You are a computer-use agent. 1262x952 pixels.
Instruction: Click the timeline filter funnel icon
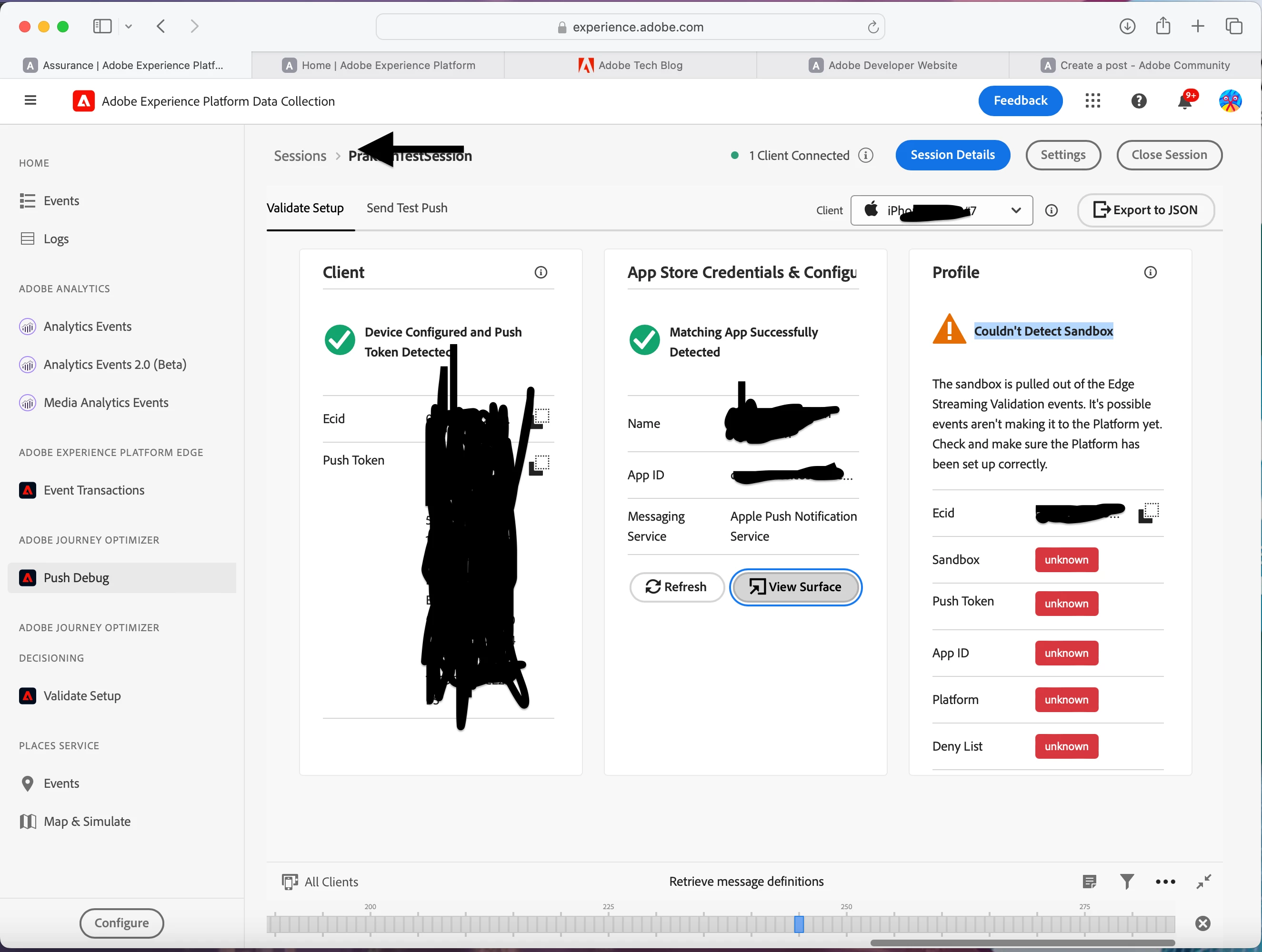click(x=1126, y=881)
